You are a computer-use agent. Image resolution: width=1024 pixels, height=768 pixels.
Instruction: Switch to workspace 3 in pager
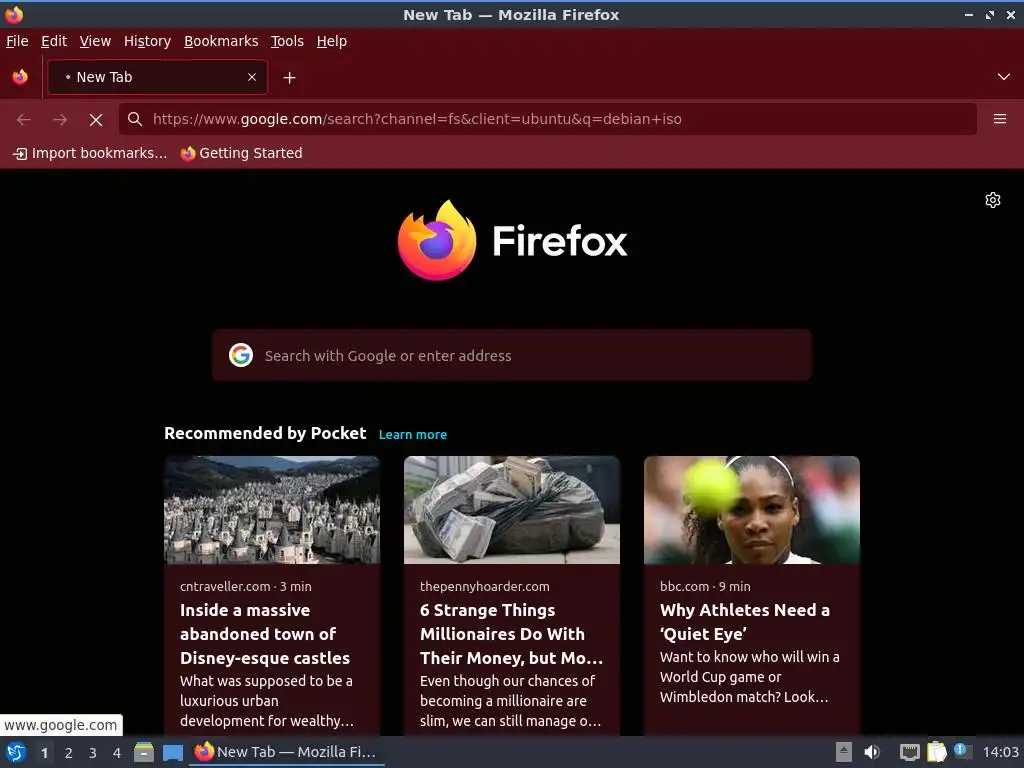[93, 753]
